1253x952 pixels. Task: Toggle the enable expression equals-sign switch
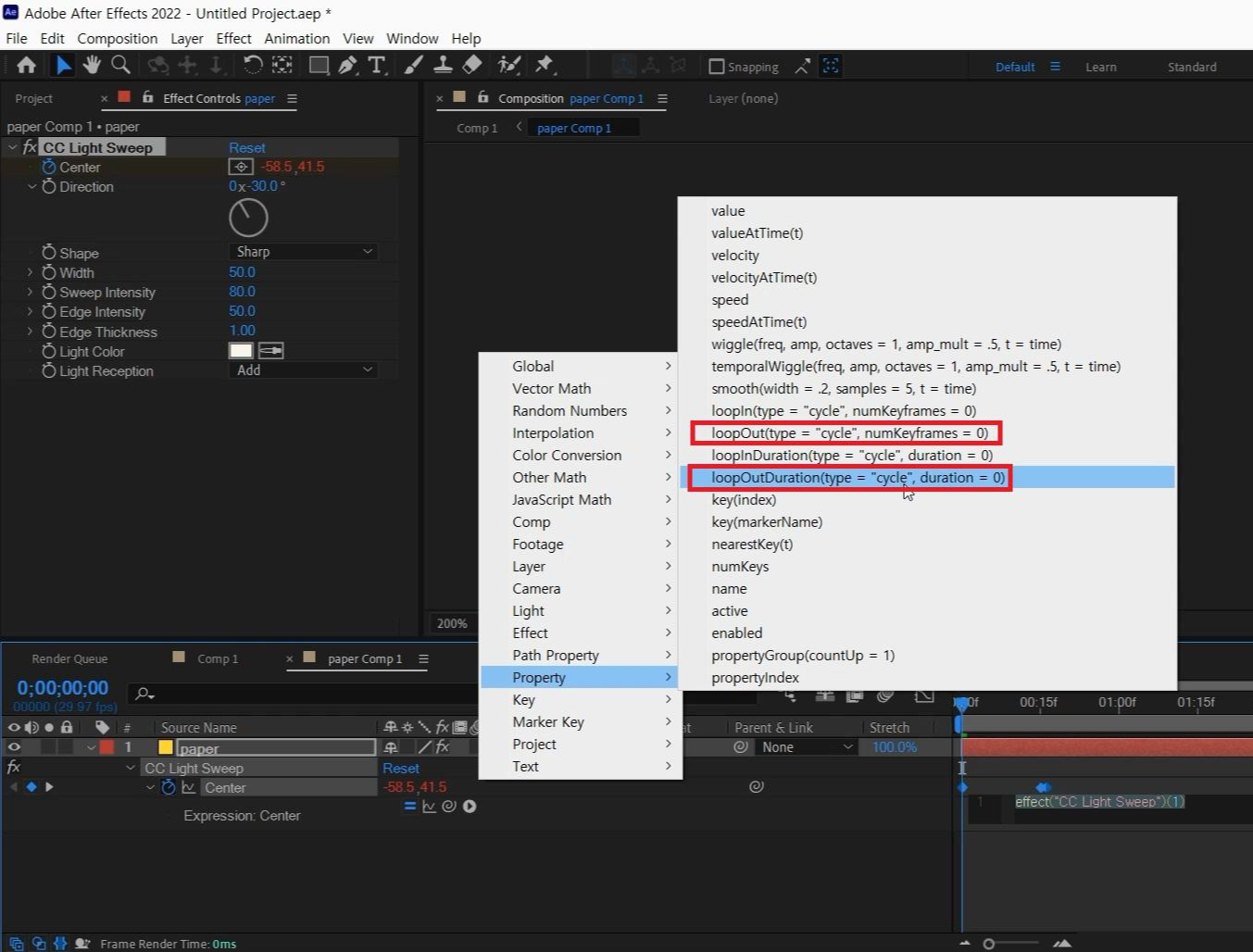coord(410,807)
